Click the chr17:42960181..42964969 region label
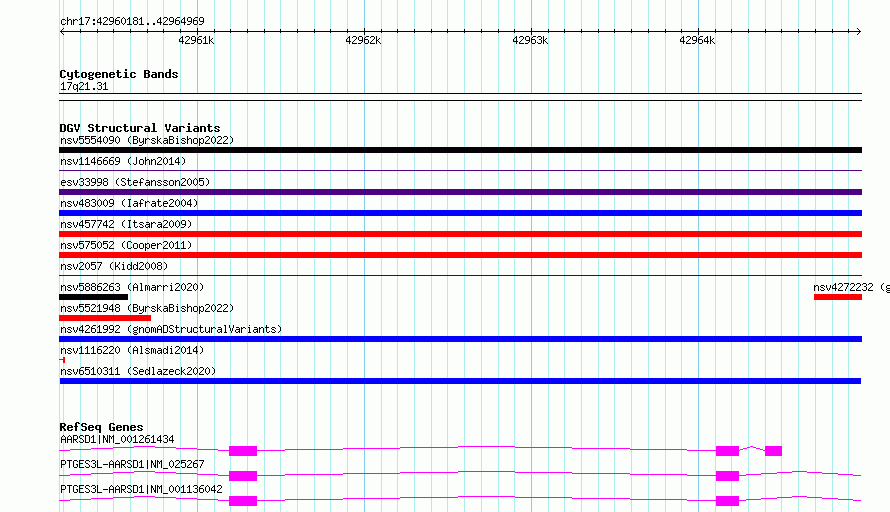890x512 pixels. (132, 21)
